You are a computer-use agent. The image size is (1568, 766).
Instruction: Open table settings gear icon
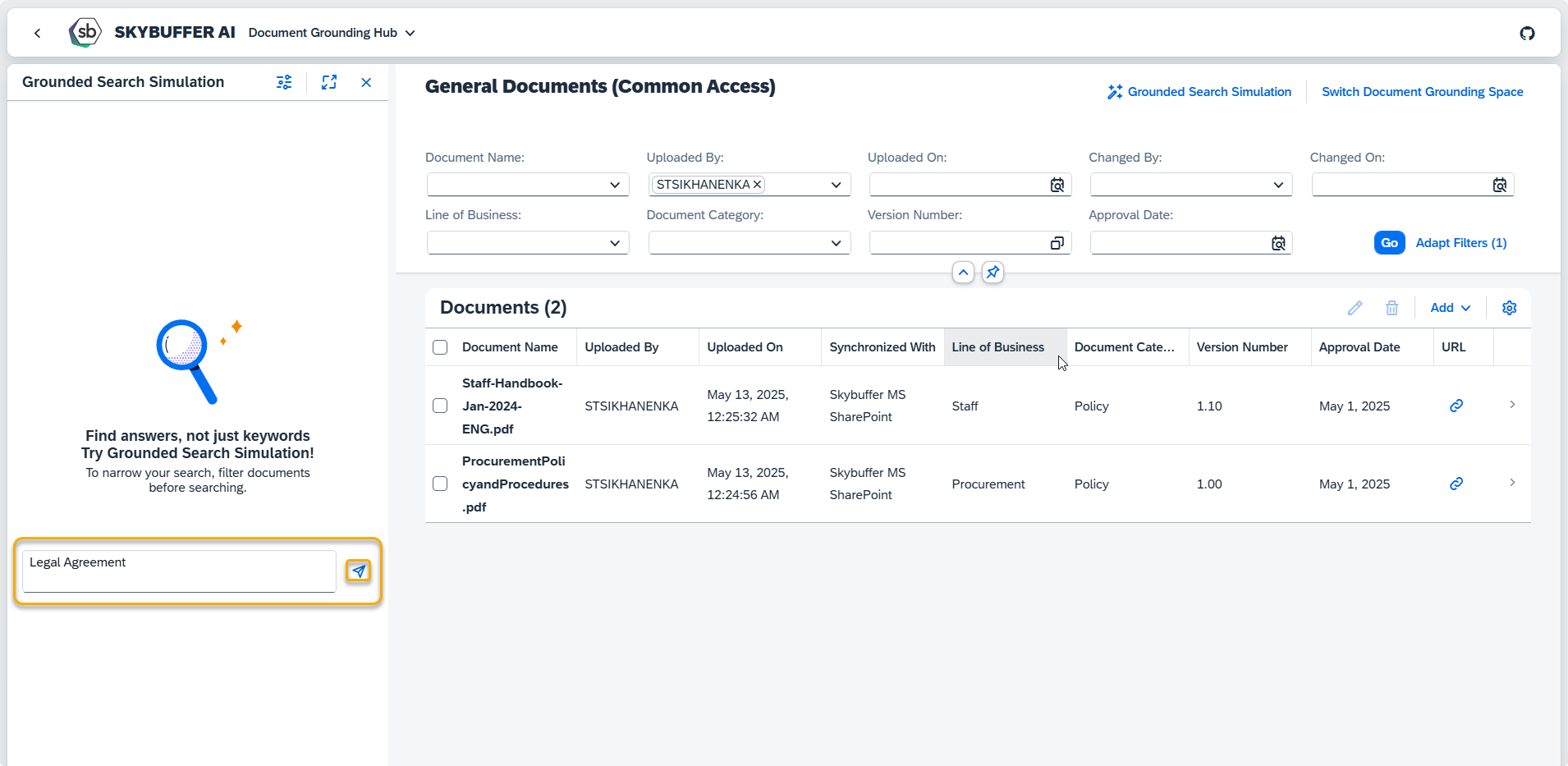click(x=1509, y=308)
